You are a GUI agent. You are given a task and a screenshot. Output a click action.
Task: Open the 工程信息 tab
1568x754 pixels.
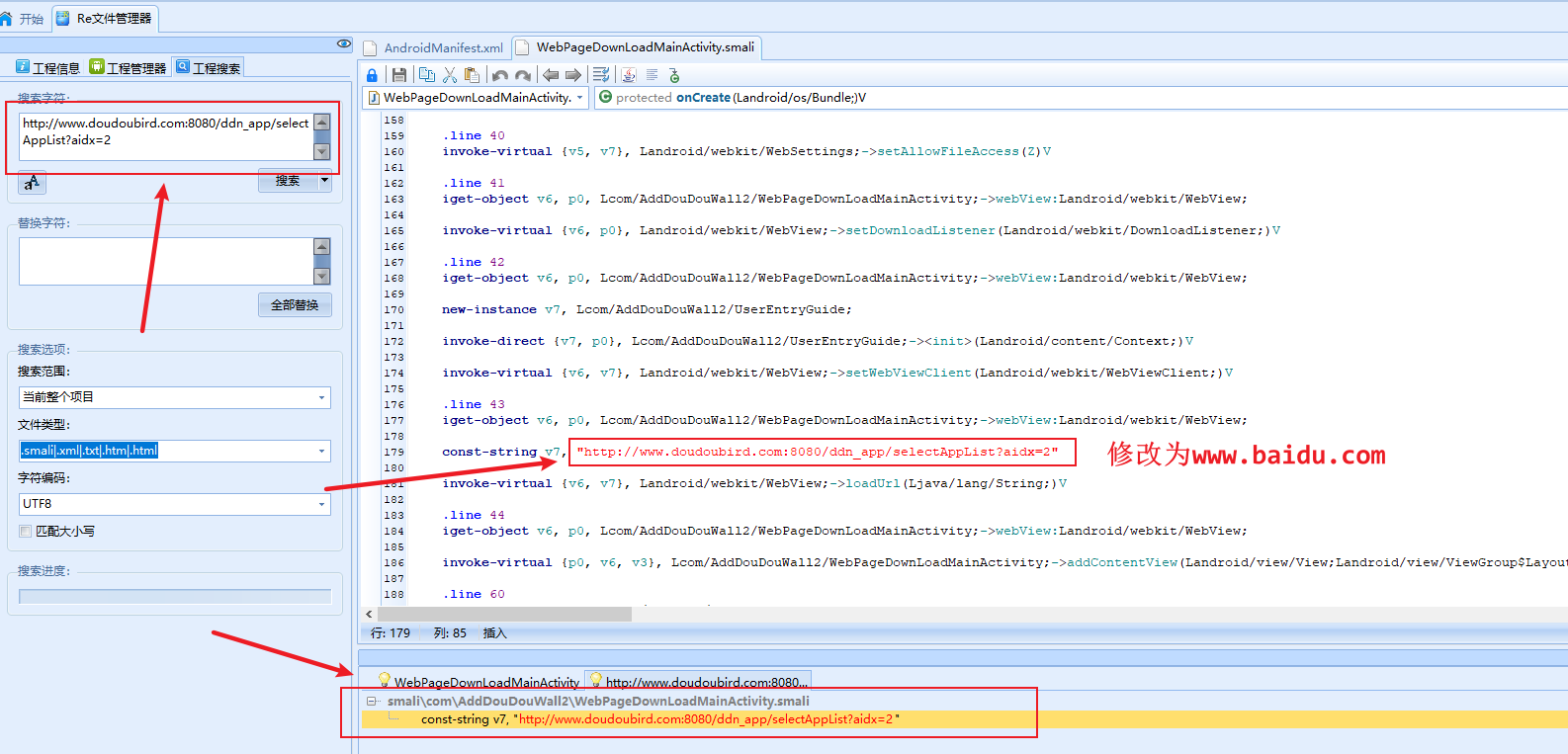(x=47, y=67)
